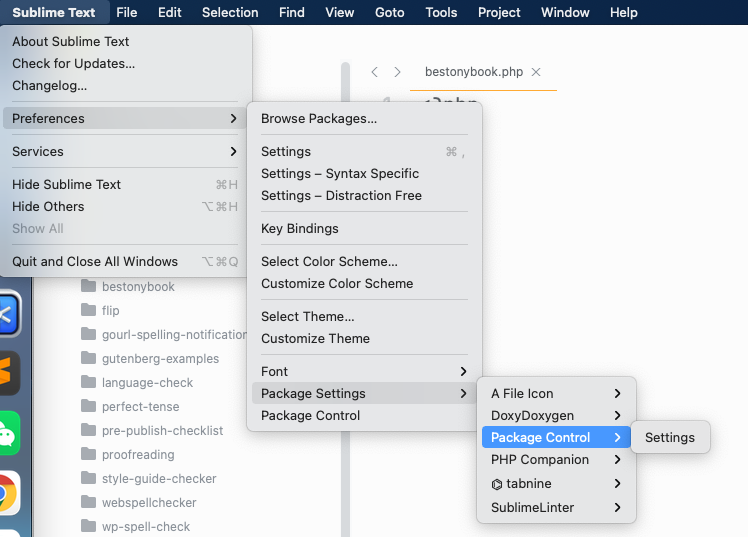Close the bestonybook.php tab
Image resolution: width=748 pixels, height=537 pixels.
[x=536, y=72]
